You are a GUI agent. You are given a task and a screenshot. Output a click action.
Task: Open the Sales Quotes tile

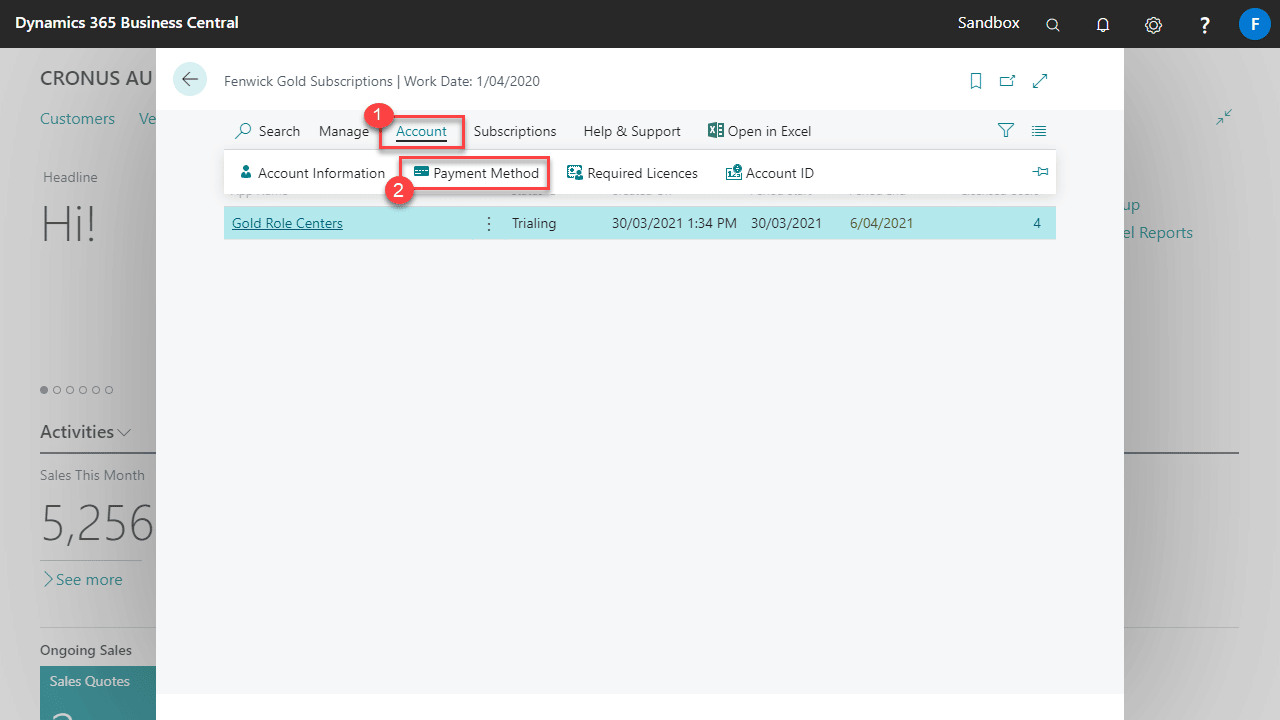pyautogui.click(x=98, y=693)
